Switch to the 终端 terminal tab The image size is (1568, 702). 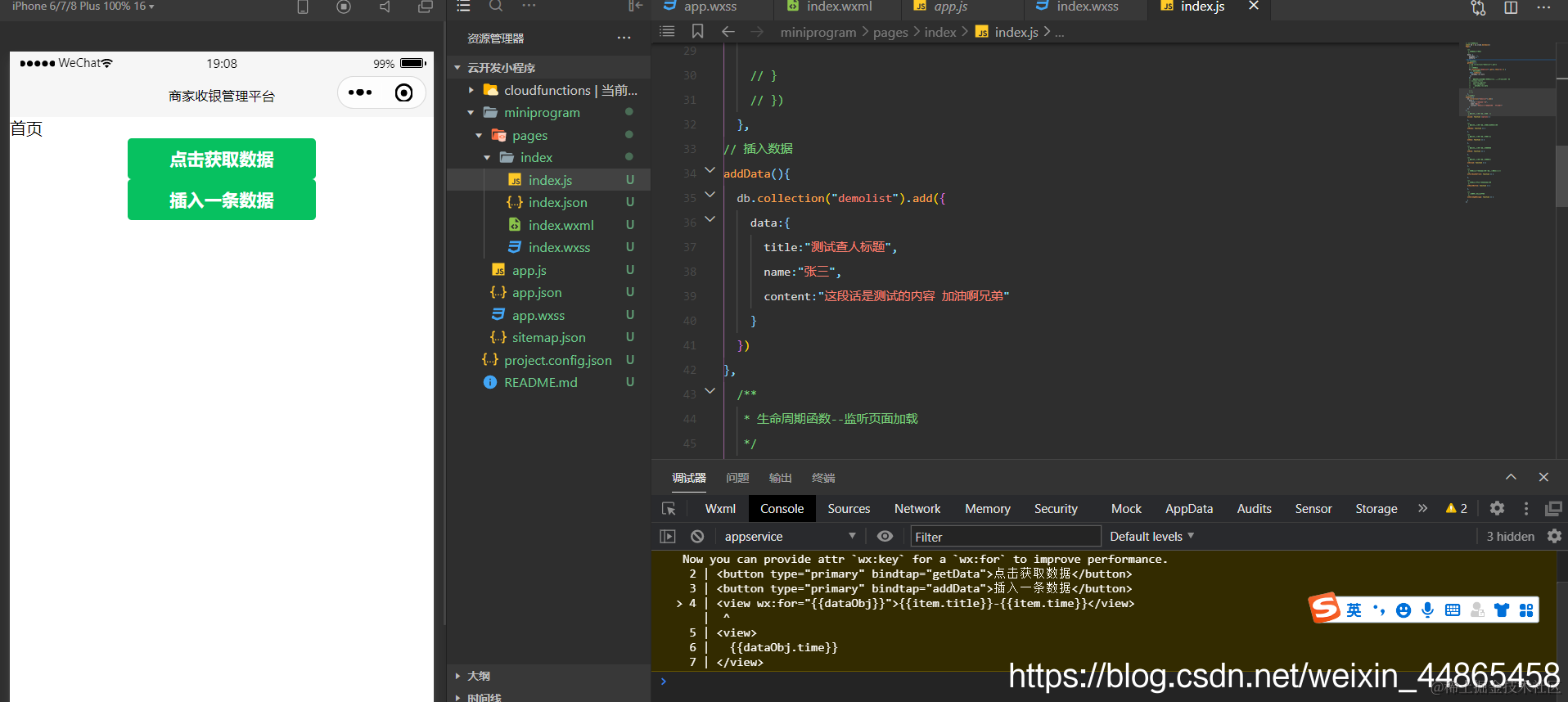(x=823, y=478)
